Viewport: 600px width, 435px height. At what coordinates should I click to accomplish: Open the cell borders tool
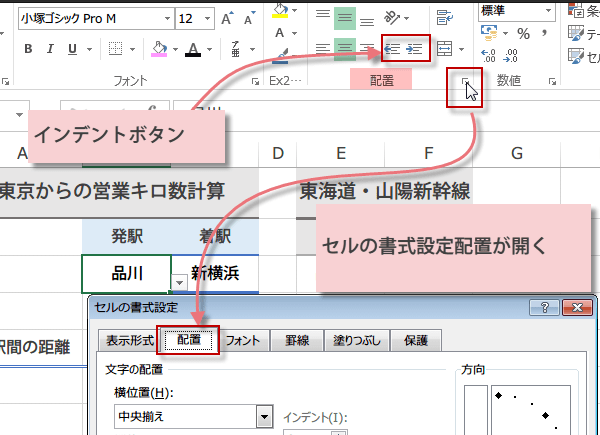(115, 49)
